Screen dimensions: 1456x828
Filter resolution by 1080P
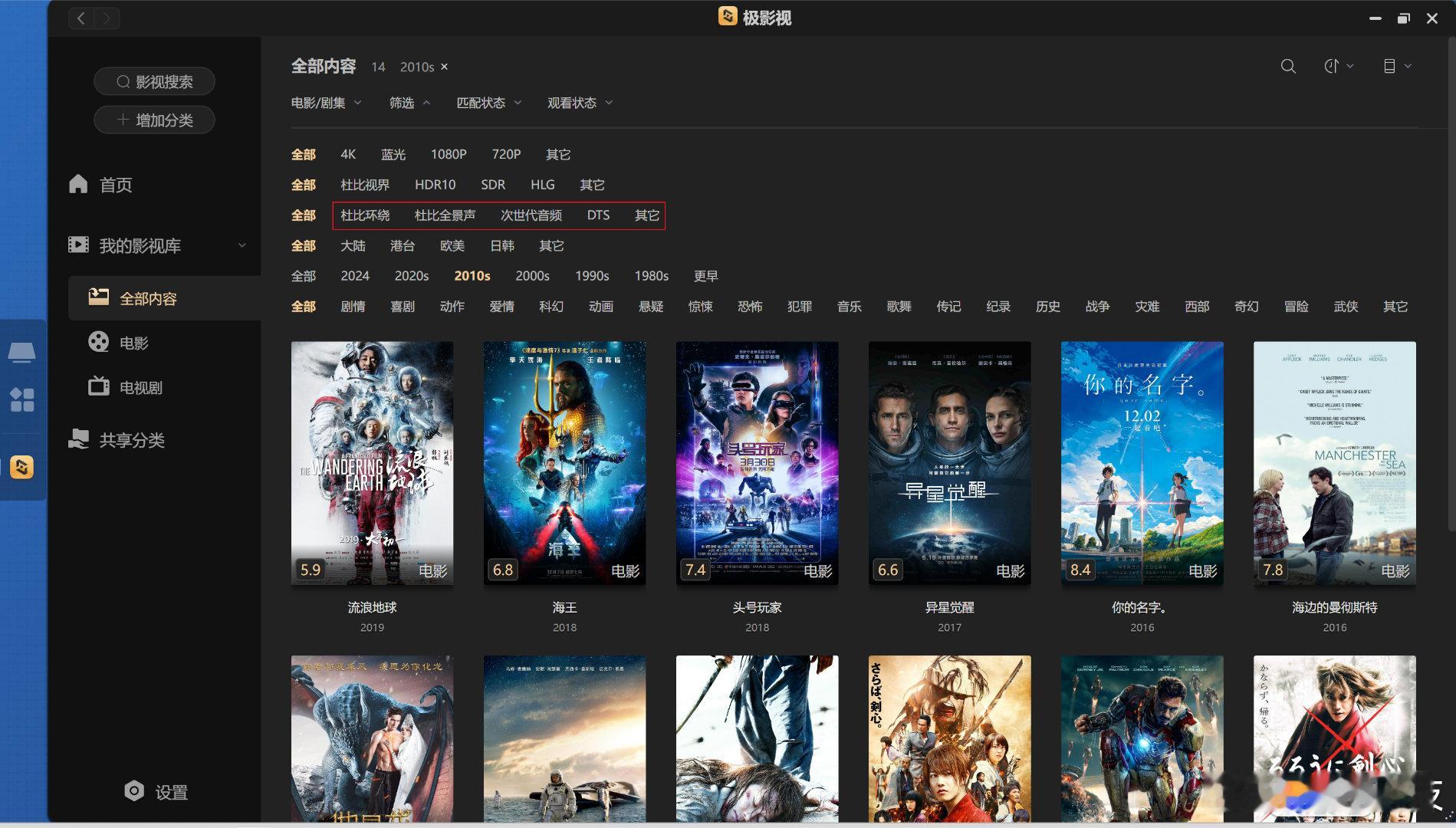pyautogui.click(x=449, y=154)
